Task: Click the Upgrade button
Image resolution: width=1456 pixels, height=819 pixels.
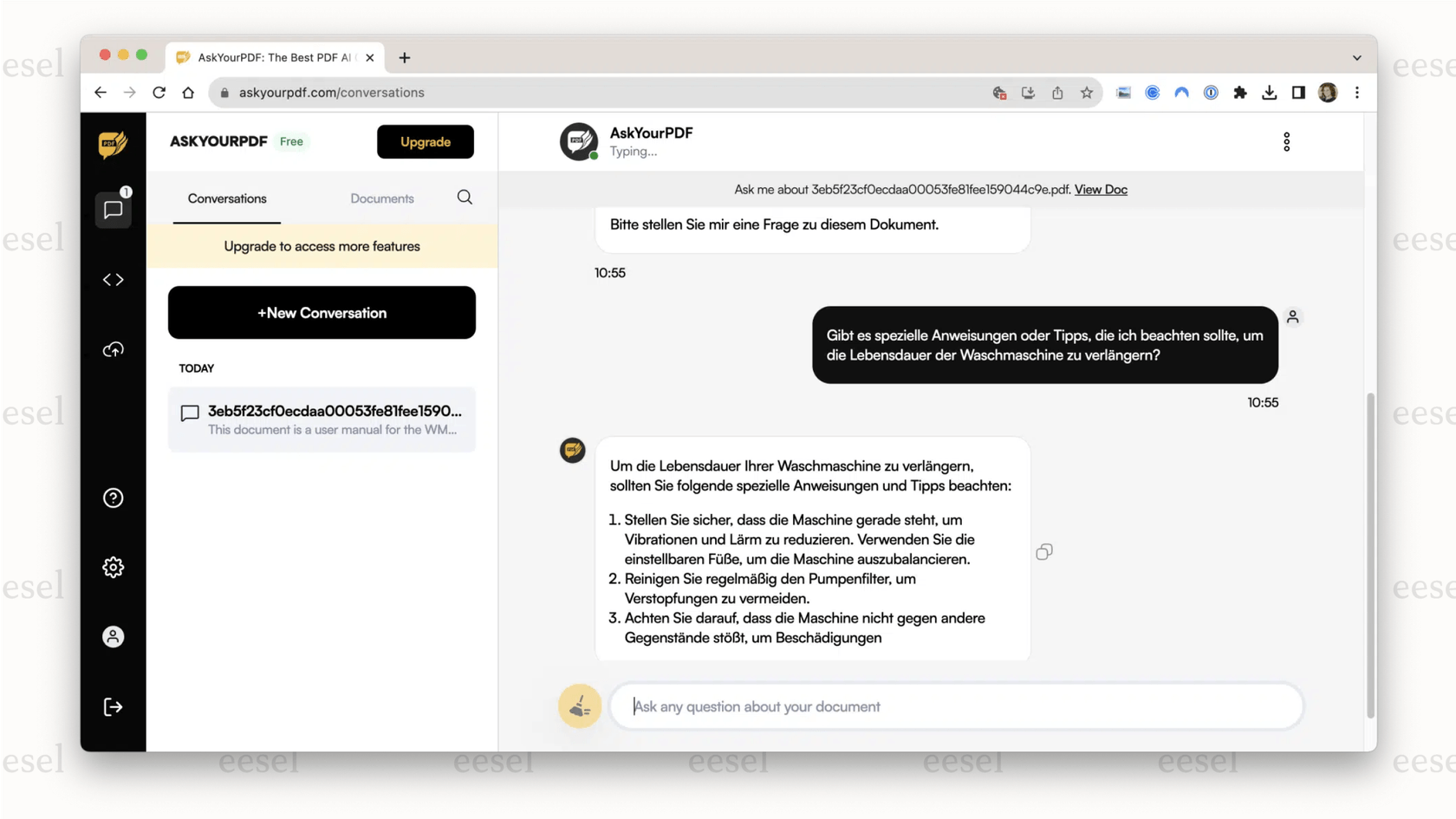Action: pos(425,141)
